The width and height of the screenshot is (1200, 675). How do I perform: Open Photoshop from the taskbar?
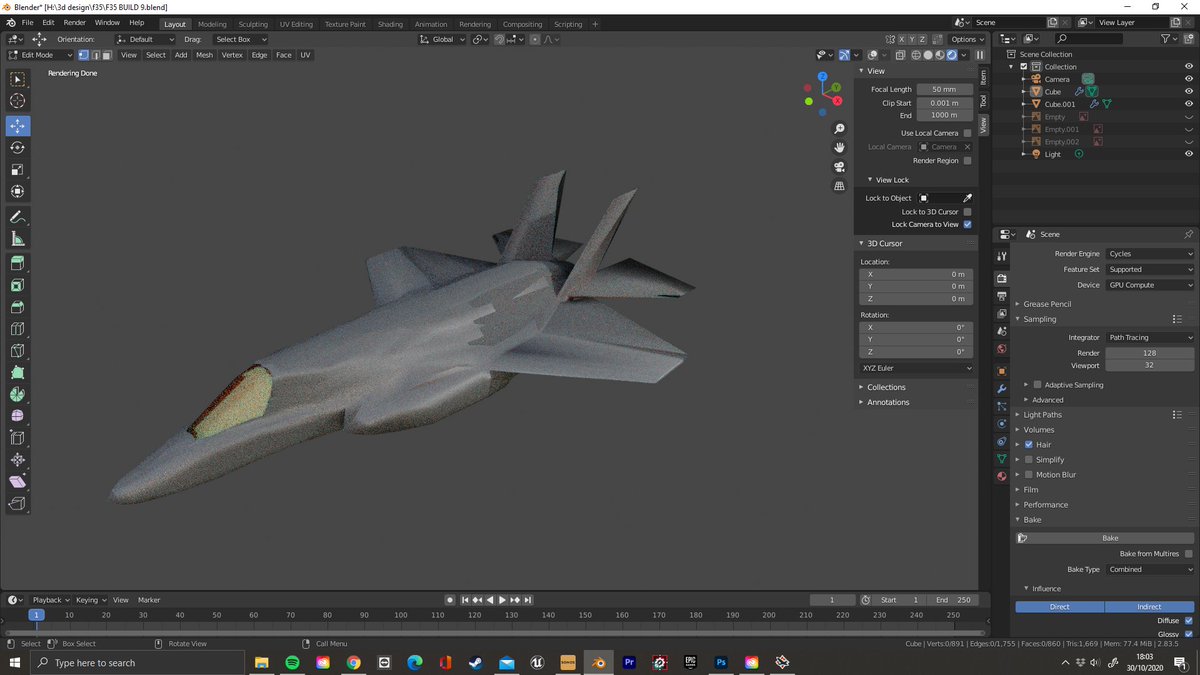(x=721, y=663)
